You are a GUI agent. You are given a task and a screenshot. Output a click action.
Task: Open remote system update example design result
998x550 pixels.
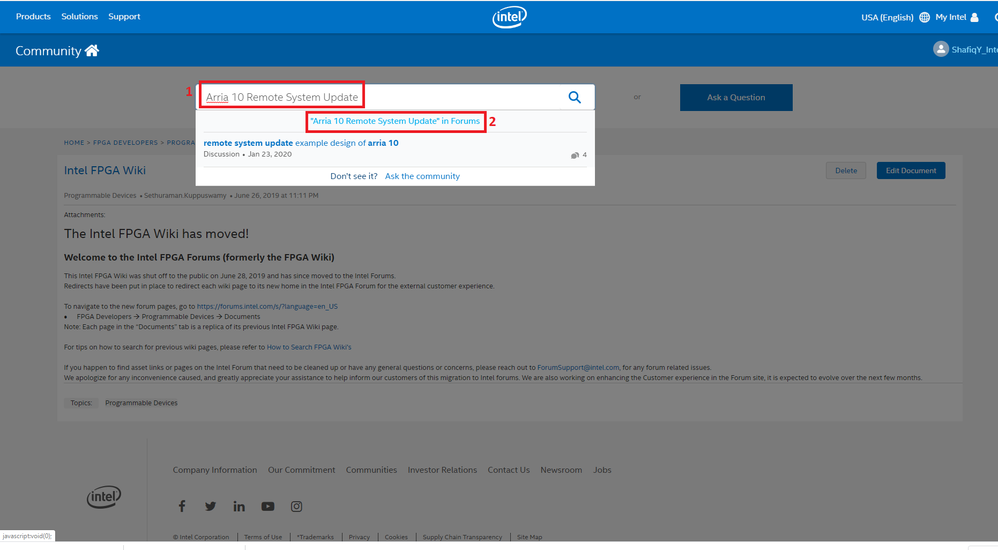click(301, 143)
